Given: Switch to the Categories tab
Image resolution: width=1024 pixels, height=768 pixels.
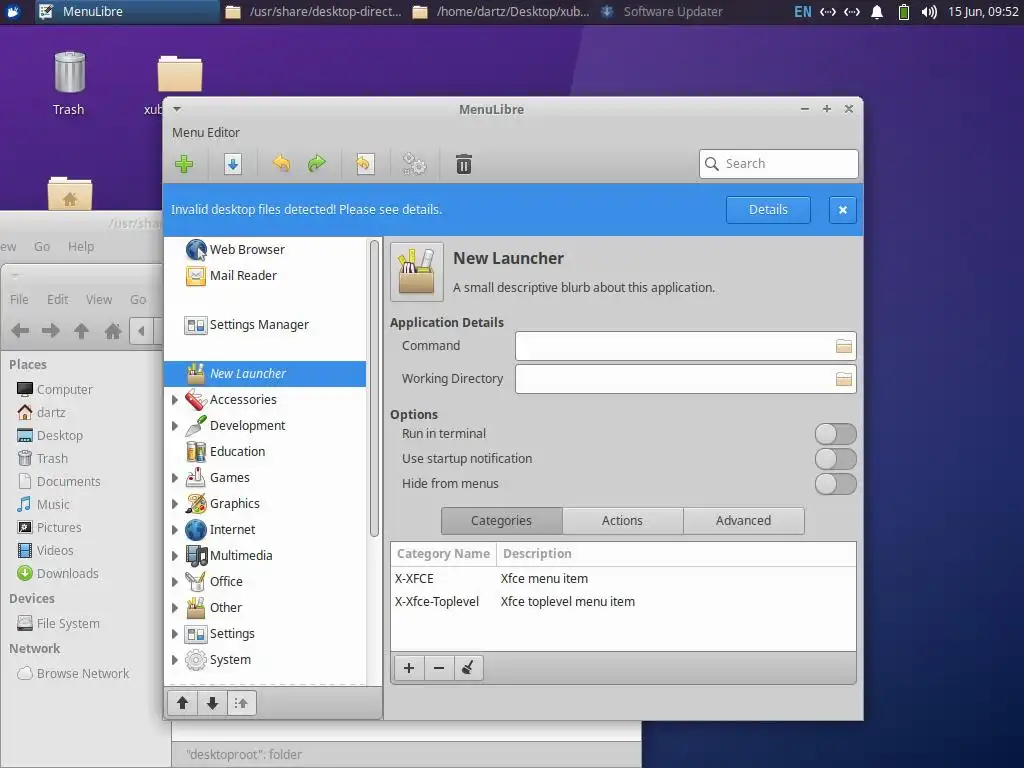Looking at the screenshot, I should coord(502,520).
